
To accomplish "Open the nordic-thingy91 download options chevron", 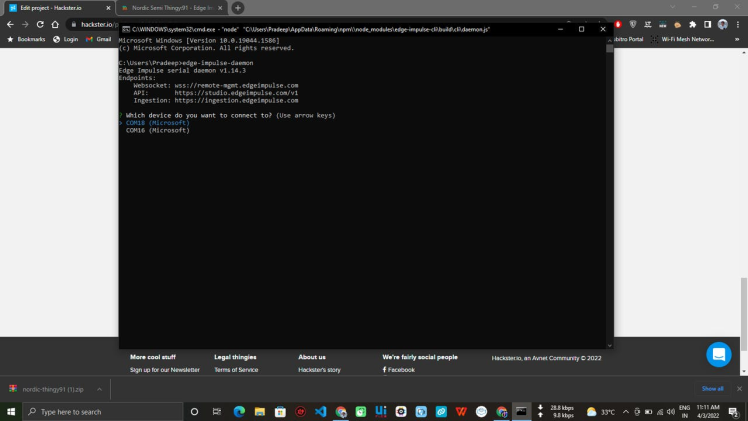I will (x=101, y=388).
